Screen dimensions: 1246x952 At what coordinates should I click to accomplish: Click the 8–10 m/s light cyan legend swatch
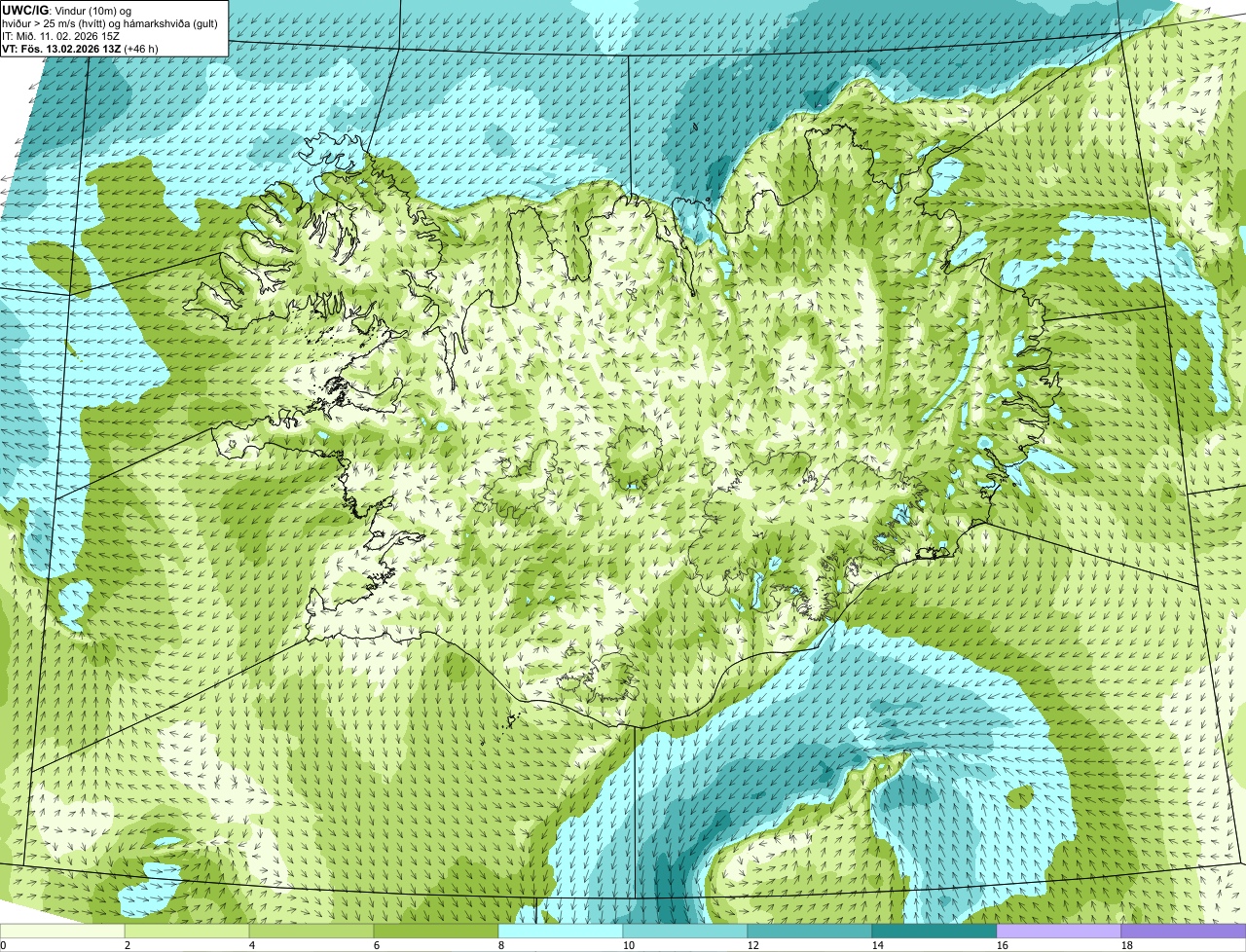coord(561,931)
